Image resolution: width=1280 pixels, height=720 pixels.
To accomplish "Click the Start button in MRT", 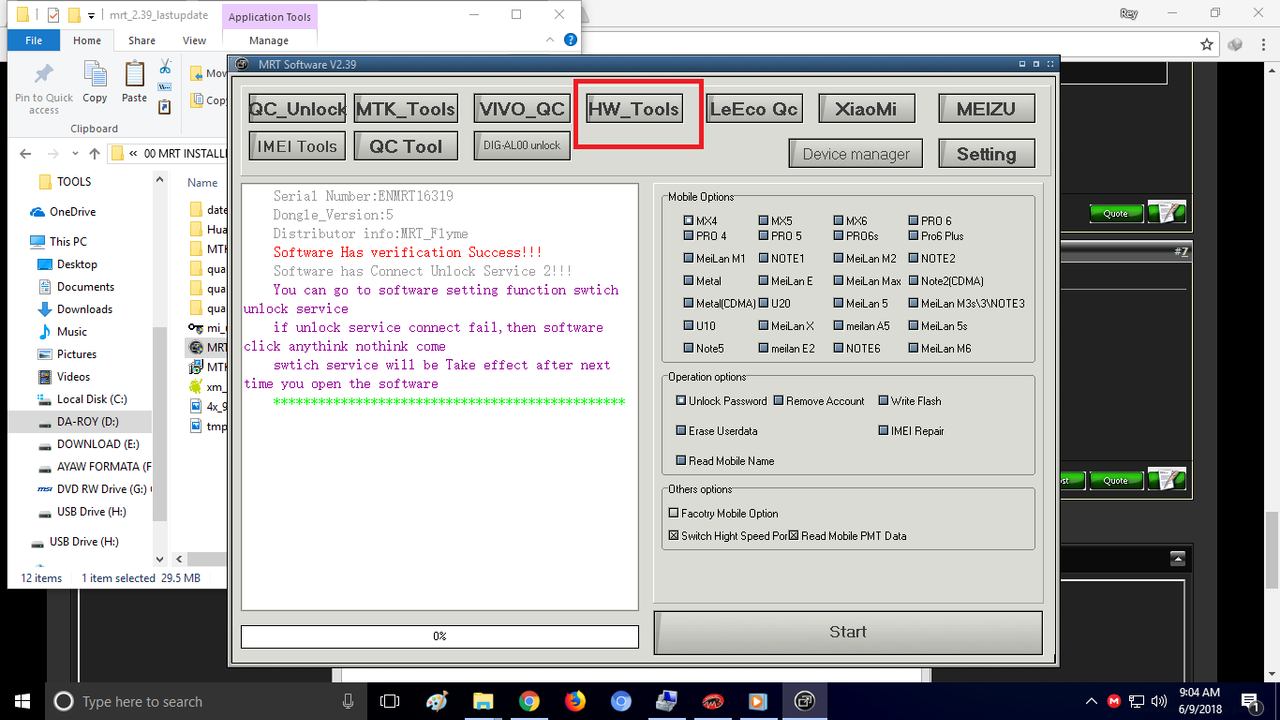I will coord(848,632).
